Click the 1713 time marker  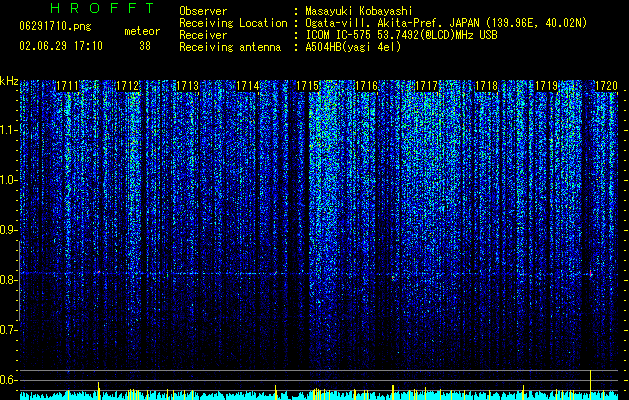[187, 86]
